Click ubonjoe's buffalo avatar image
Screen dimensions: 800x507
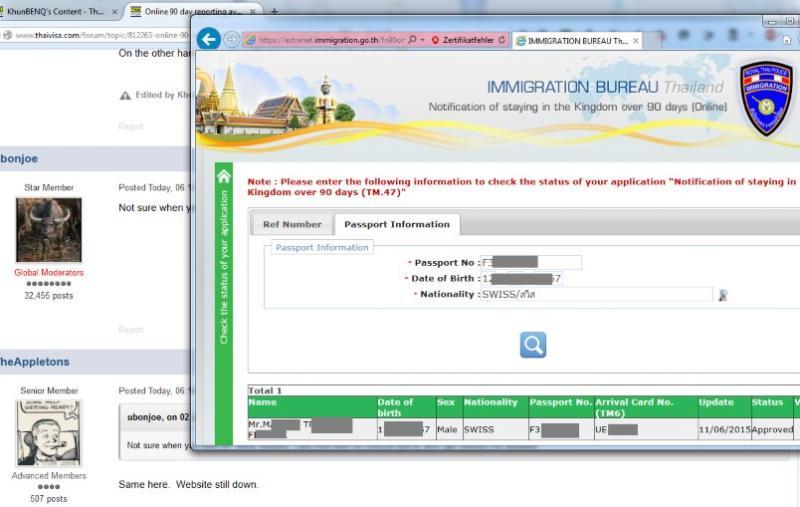point(49,230)
